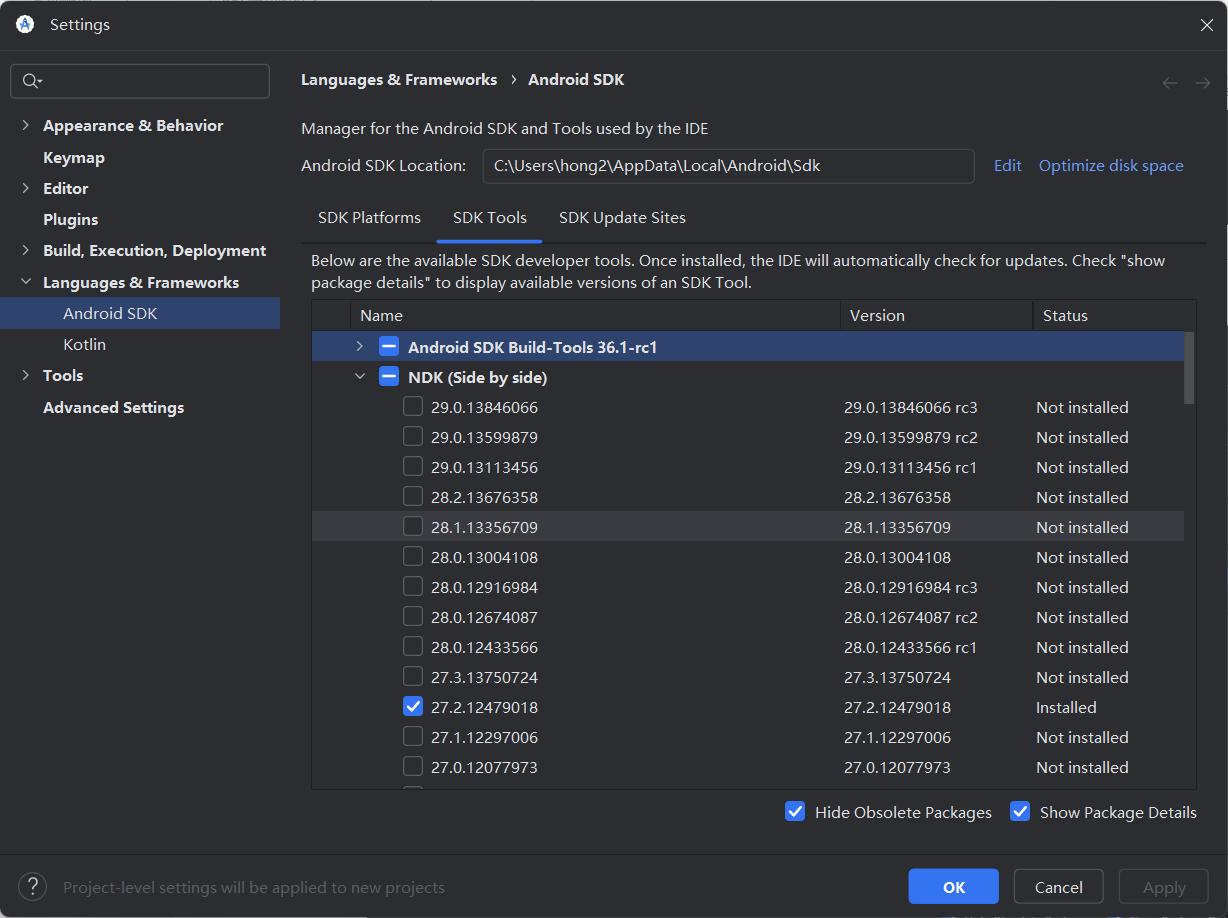Screen dimensions: 1228x918
Task: Open the SDK Update Sites tab
Action: click(x=622, y=218)
